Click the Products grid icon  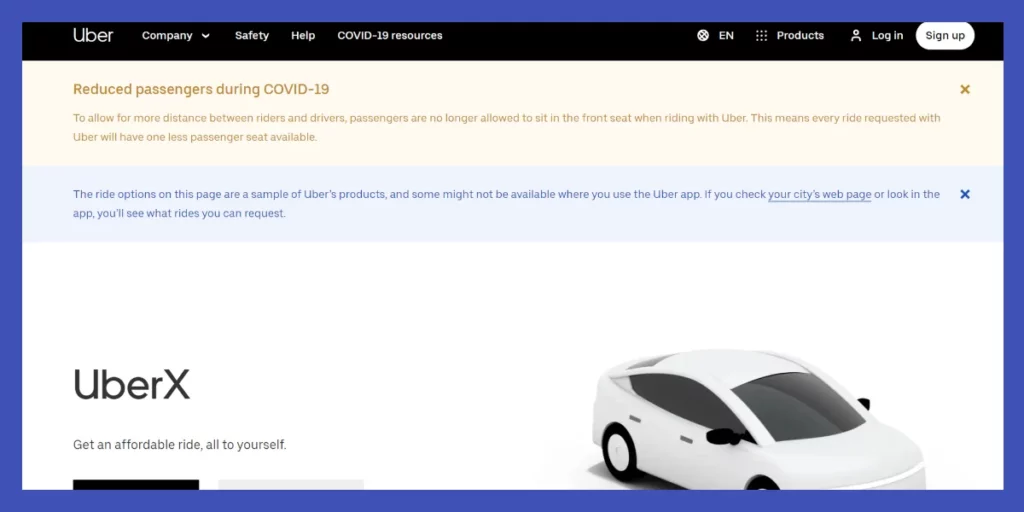761,35
